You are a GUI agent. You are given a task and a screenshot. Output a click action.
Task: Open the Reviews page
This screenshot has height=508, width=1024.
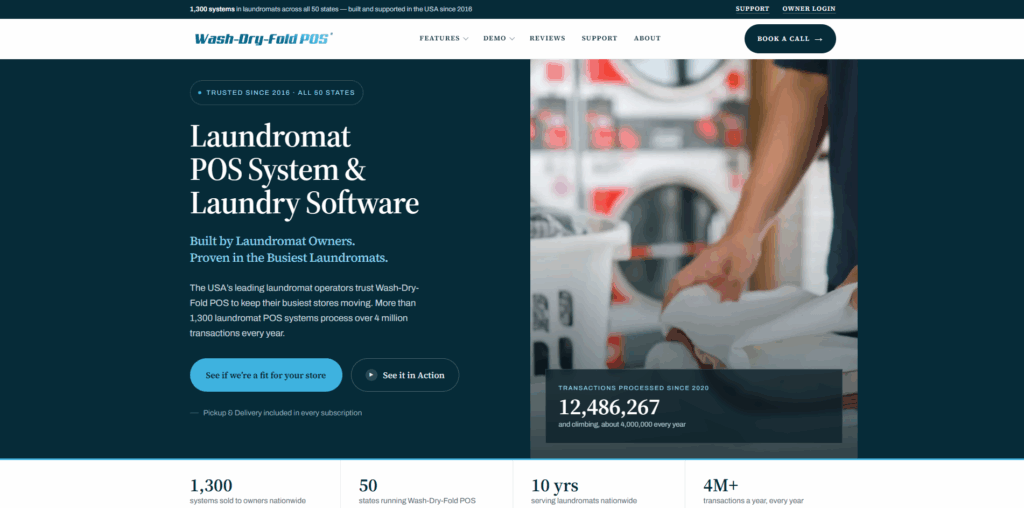[x=547, y=39]
